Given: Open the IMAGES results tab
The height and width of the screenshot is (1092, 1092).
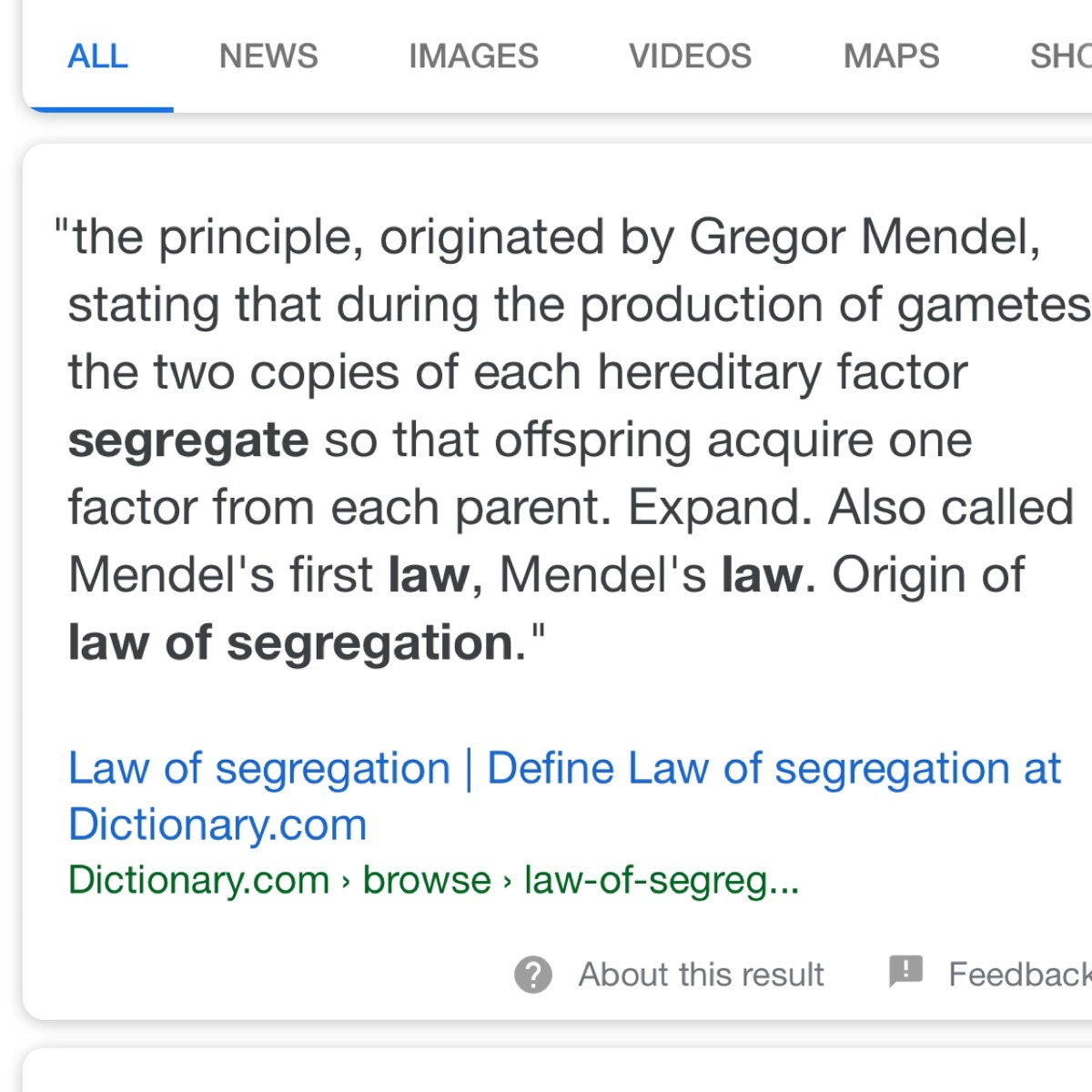Looking at the screenshot, I should [x=473, y=56].
